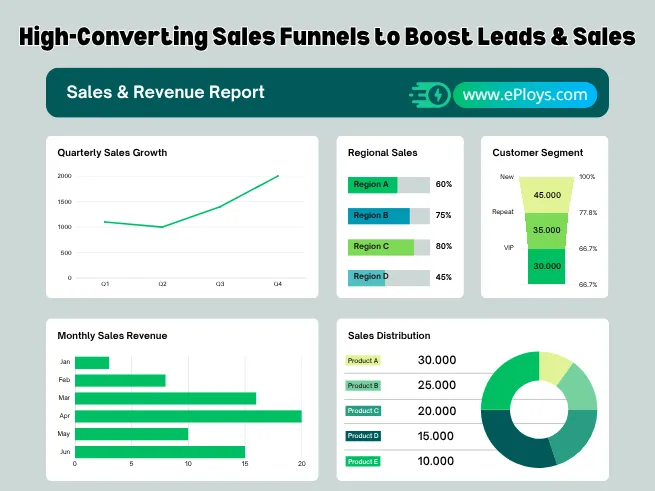This screenshot has width=655, height=491.
Task: Click the Product E legend swatch
Action: 363,461
